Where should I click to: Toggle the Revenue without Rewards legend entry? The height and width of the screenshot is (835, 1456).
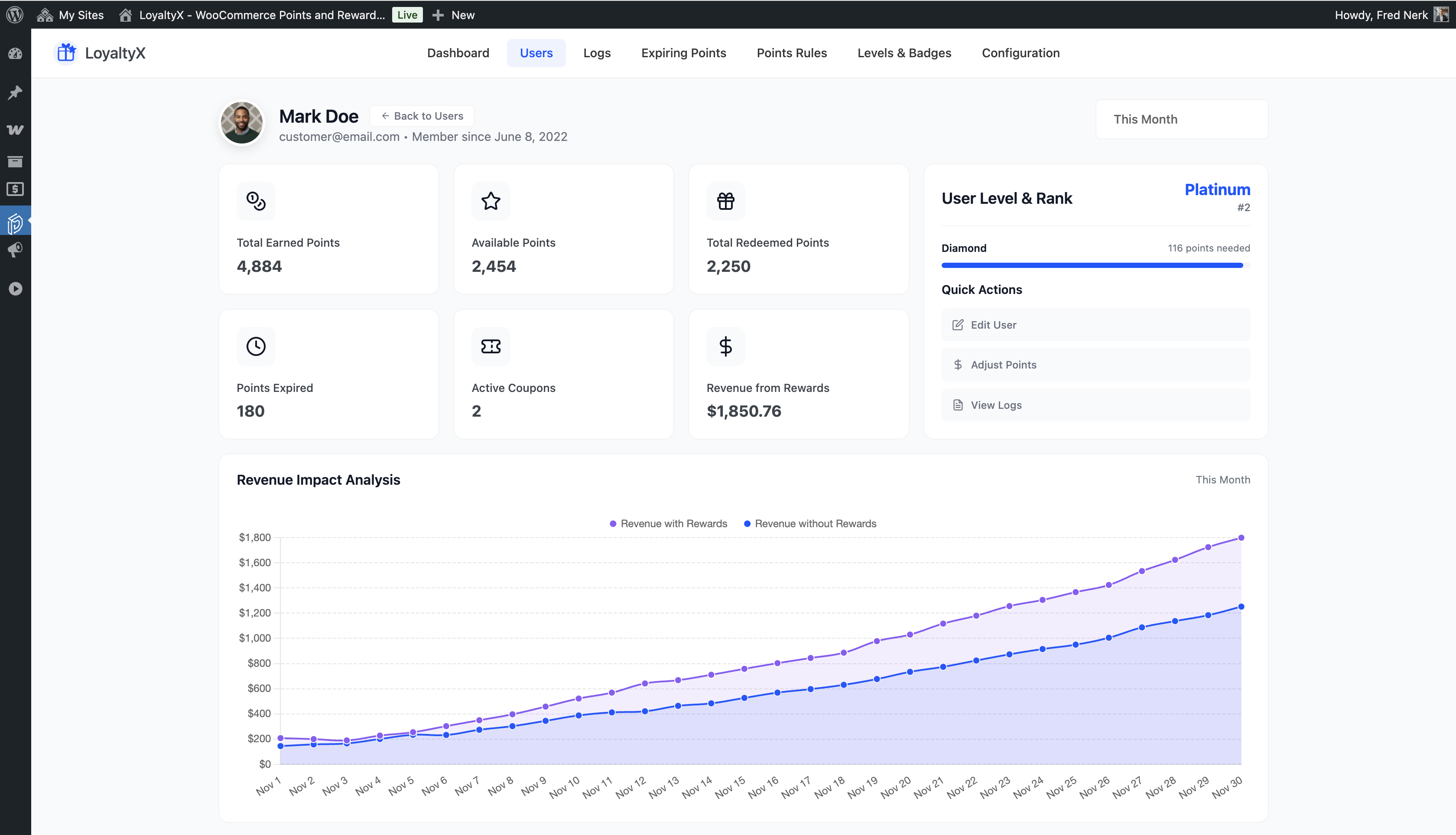coord(809,523)
